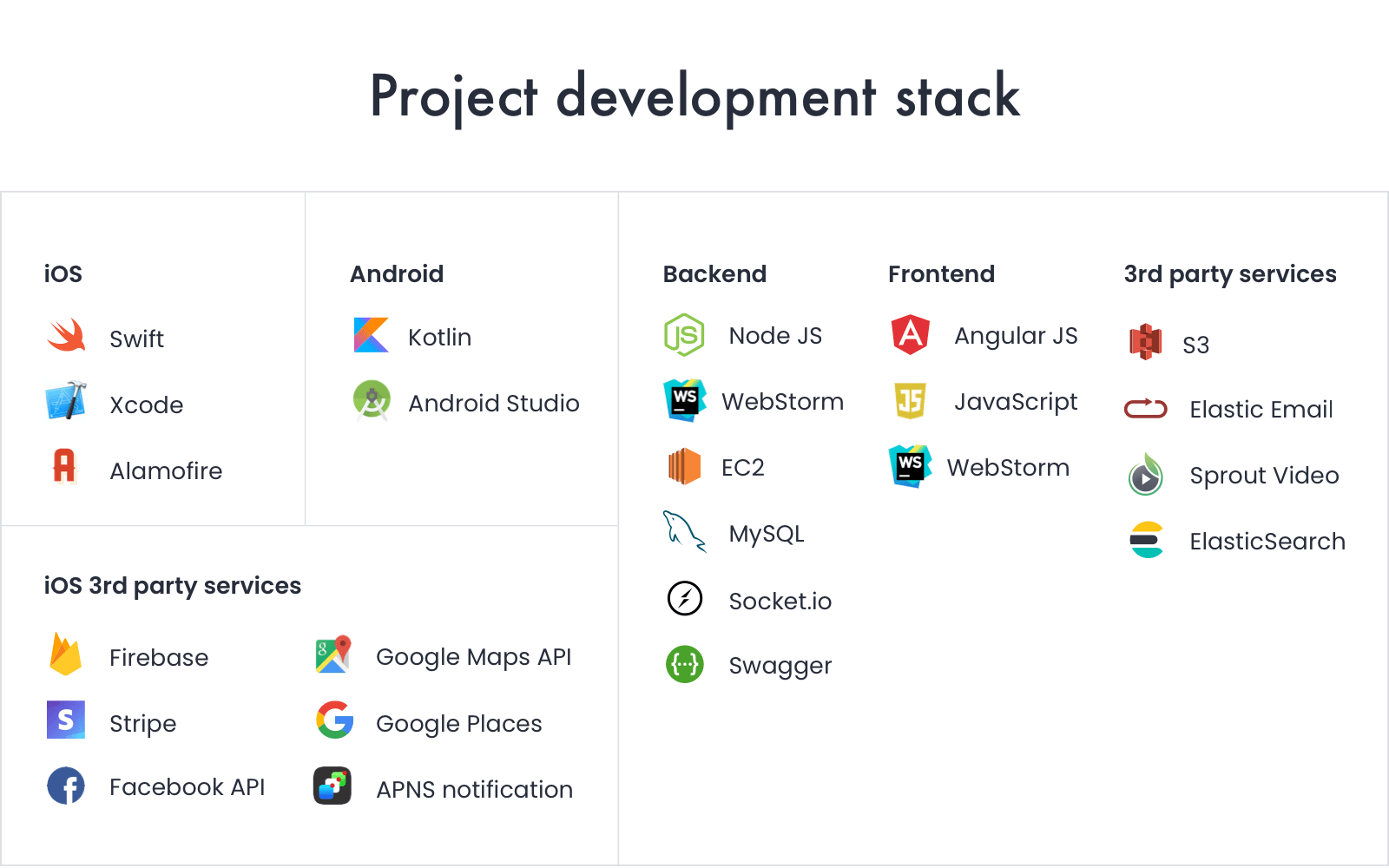
Task: Select the "Android Studio" text
Action: (494, 403)
